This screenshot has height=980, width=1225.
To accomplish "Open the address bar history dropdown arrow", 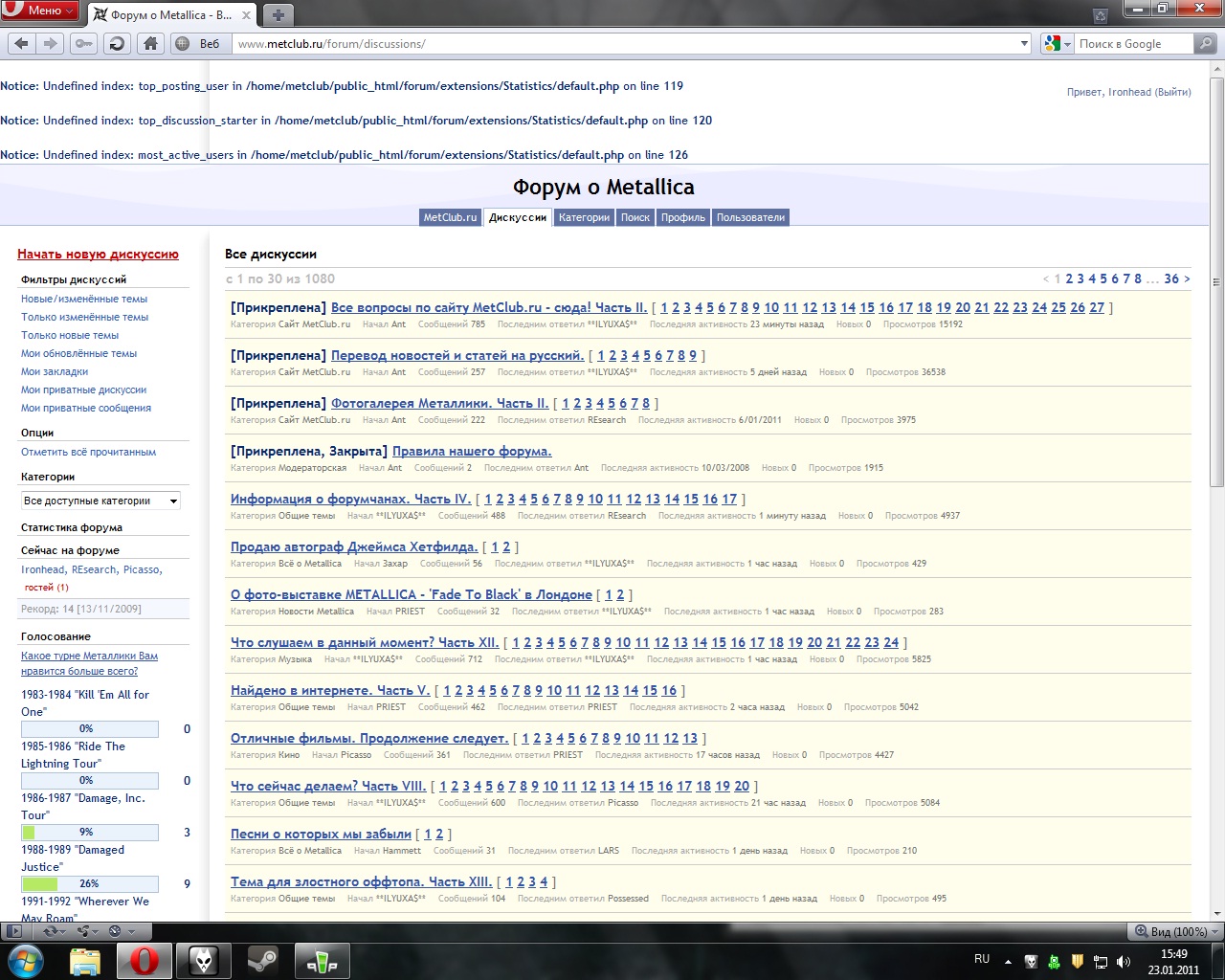I will point(1024,43).
